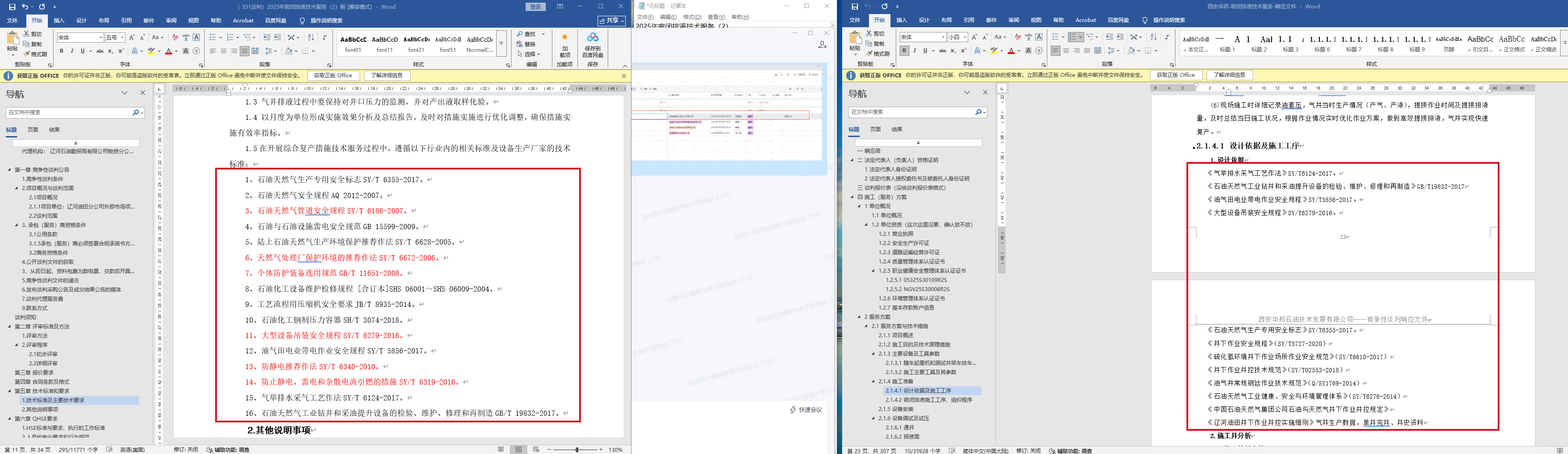Open Edit (编辑) menu in Notepad

(668, 17)
